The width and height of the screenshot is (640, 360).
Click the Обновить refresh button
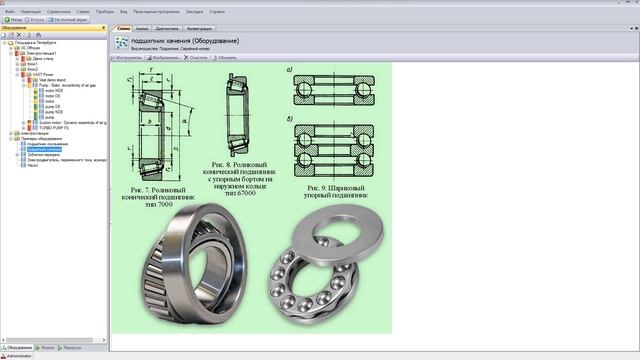tap(225, 58)
